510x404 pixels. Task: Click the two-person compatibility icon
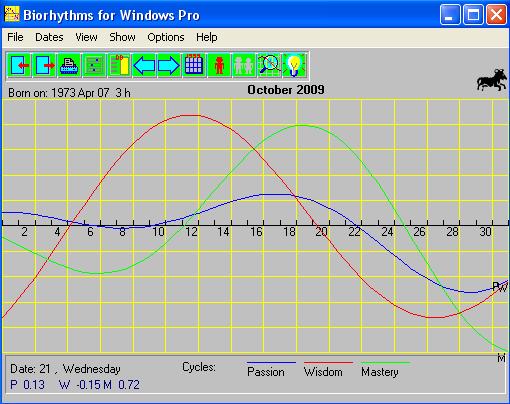click(244, 65)
